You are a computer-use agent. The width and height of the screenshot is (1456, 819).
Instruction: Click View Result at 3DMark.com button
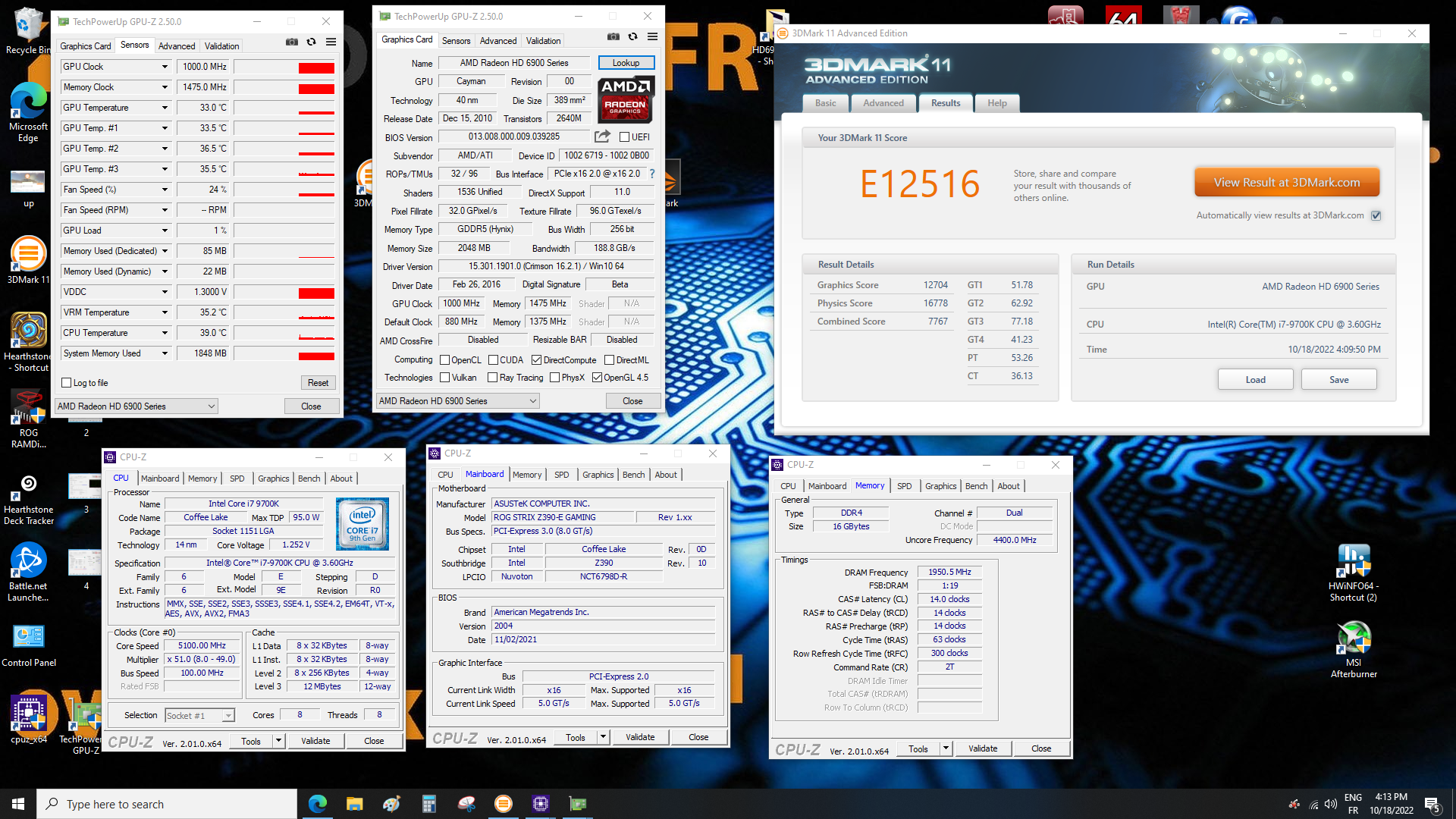(1287, 183)
